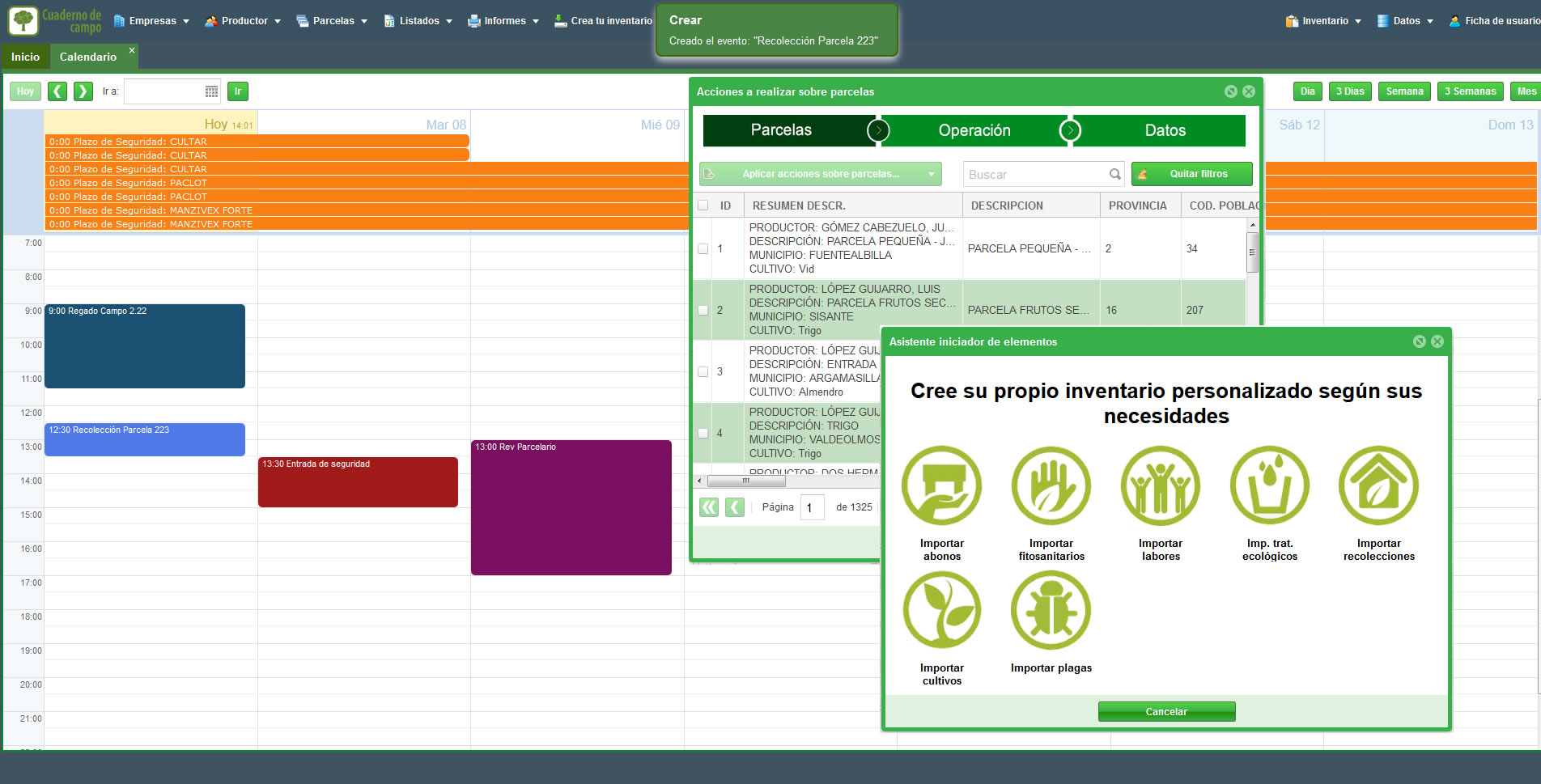The image size is (1541, 784).
Task: Open the date picker calendar icon
Action: 211,91
